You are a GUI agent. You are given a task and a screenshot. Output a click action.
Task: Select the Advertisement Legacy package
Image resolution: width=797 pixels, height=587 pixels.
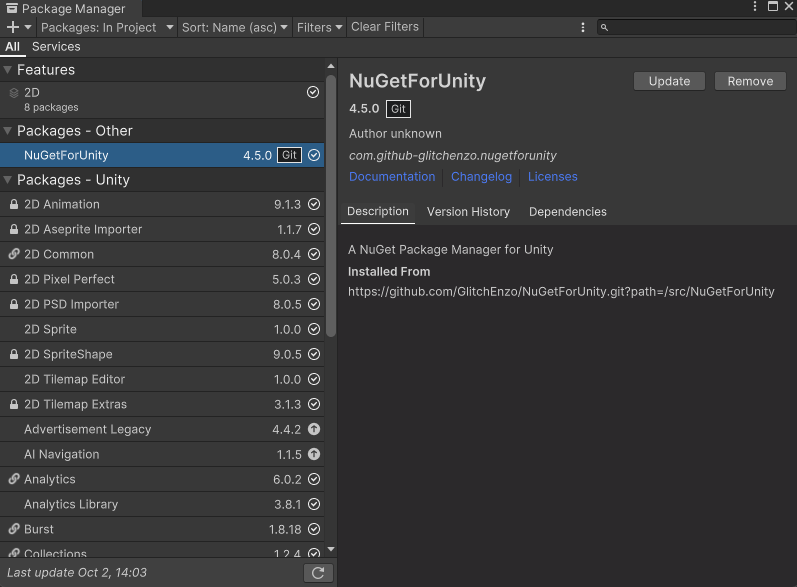tap(162, 429)
